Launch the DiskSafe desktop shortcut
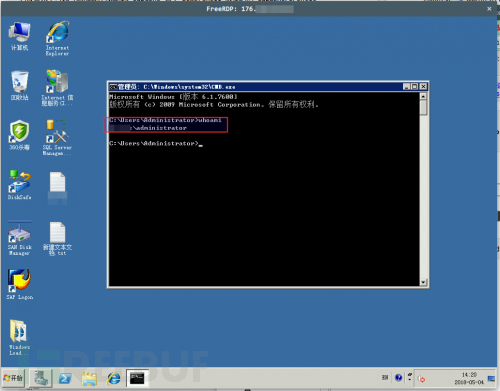500x391 pixels. [x=20, y=185]
